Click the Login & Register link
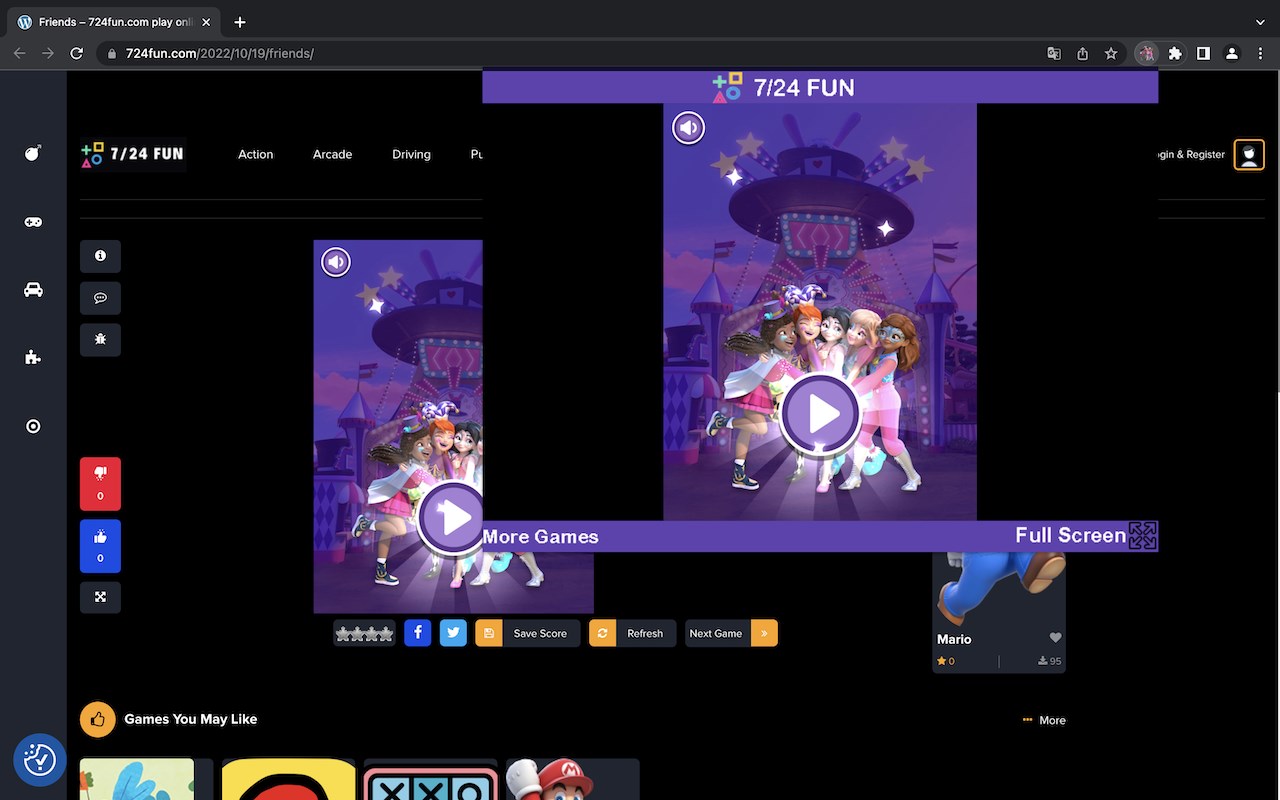Image resolution: width=1280 pixels, height=800 pixels. (1191, 154)
